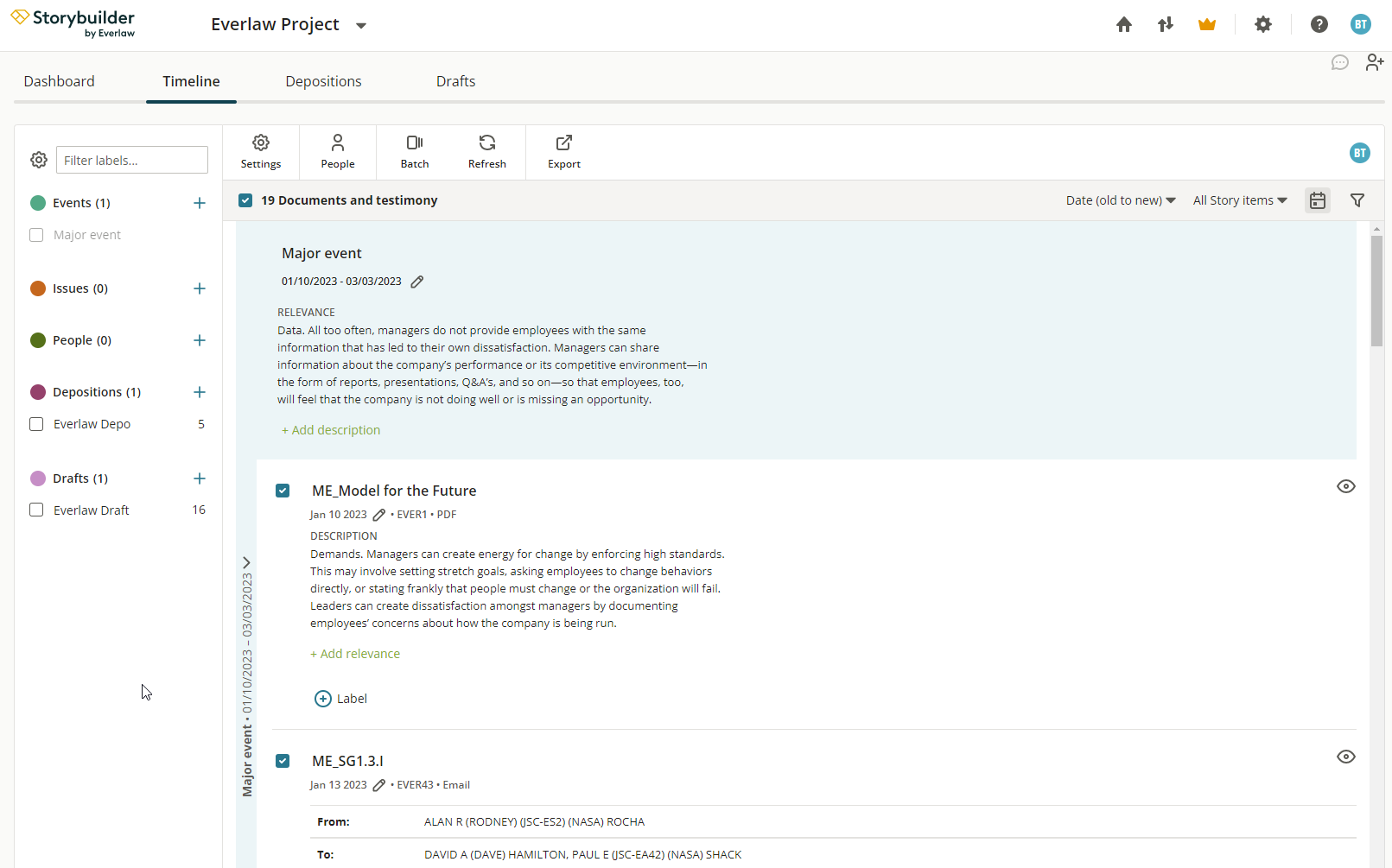Click the add user icon
This screenshot has width=1392, height=868.
[1375, 62]
